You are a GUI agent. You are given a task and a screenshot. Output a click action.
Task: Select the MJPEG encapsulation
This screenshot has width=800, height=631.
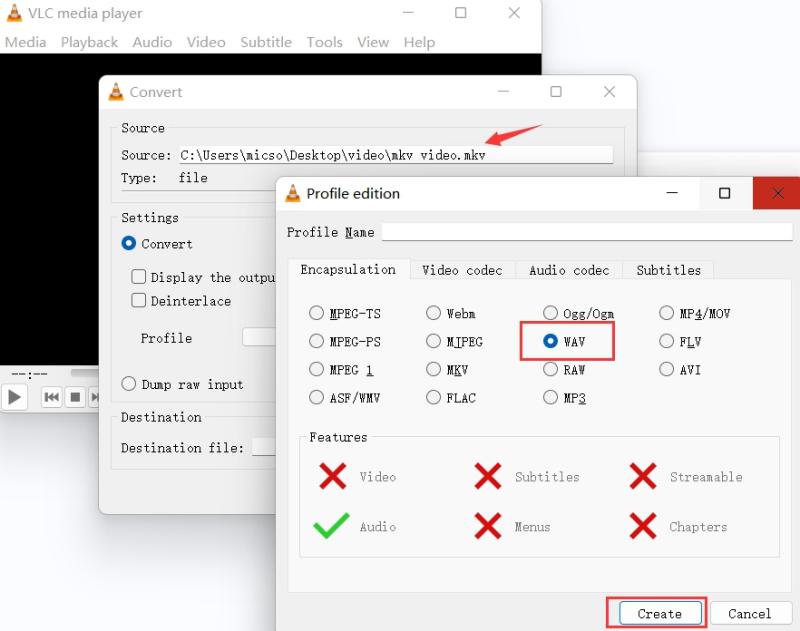tap(433, 341)
